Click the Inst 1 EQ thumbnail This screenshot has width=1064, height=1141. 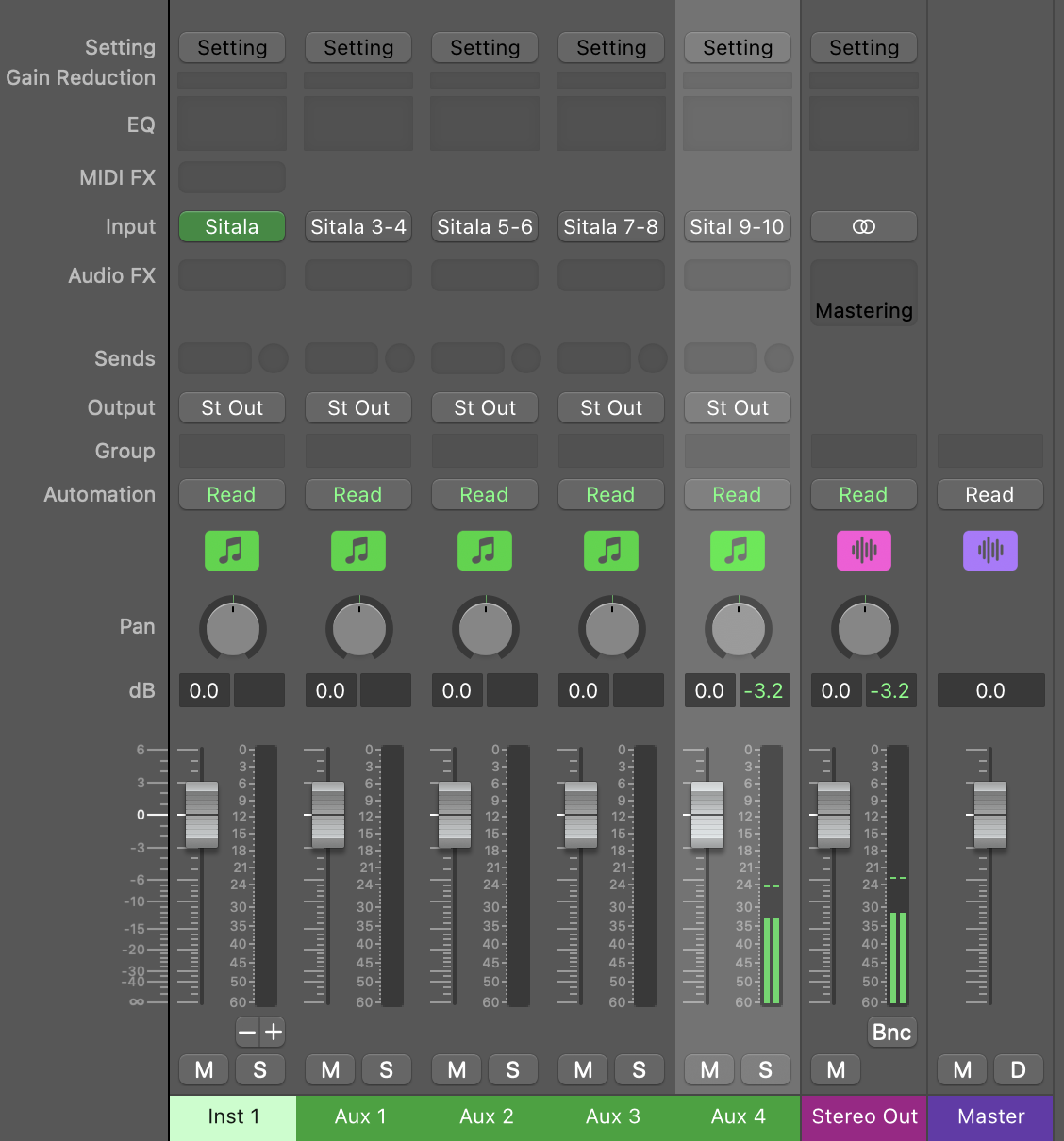click(x=232, y=123)
